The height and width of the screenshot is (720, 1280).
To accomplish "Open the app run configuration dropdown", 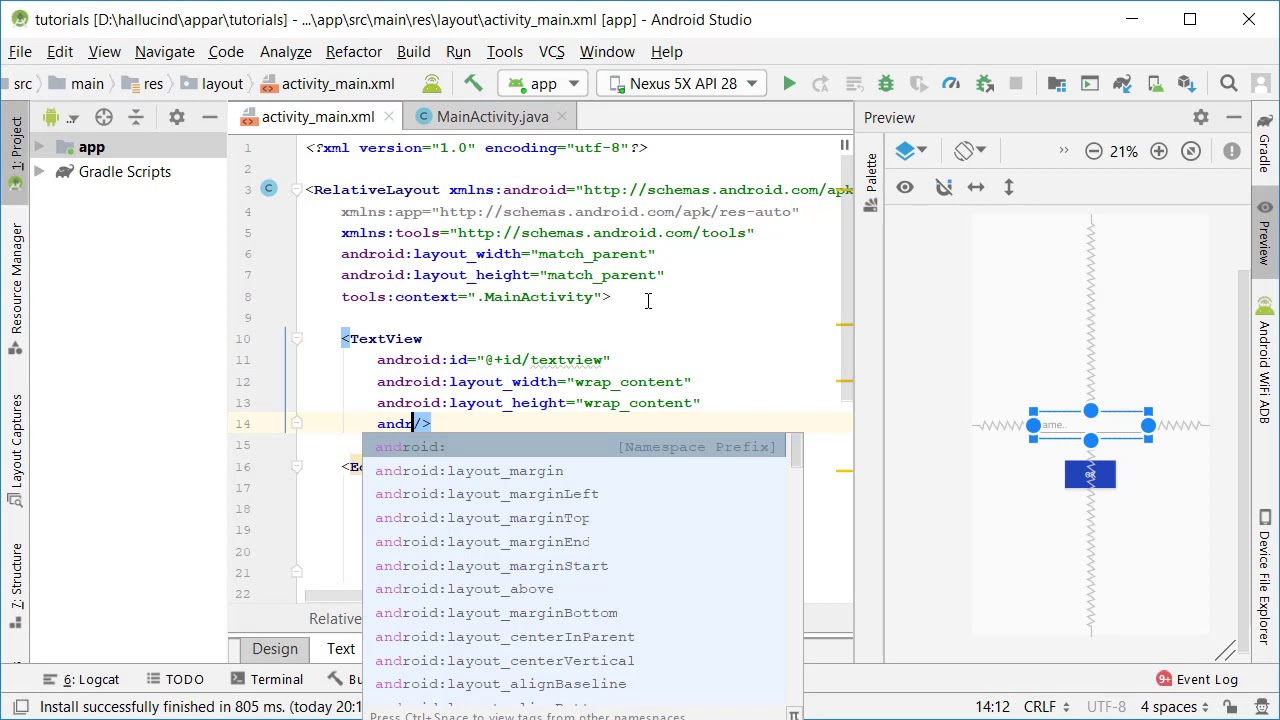I will (544, 84).
